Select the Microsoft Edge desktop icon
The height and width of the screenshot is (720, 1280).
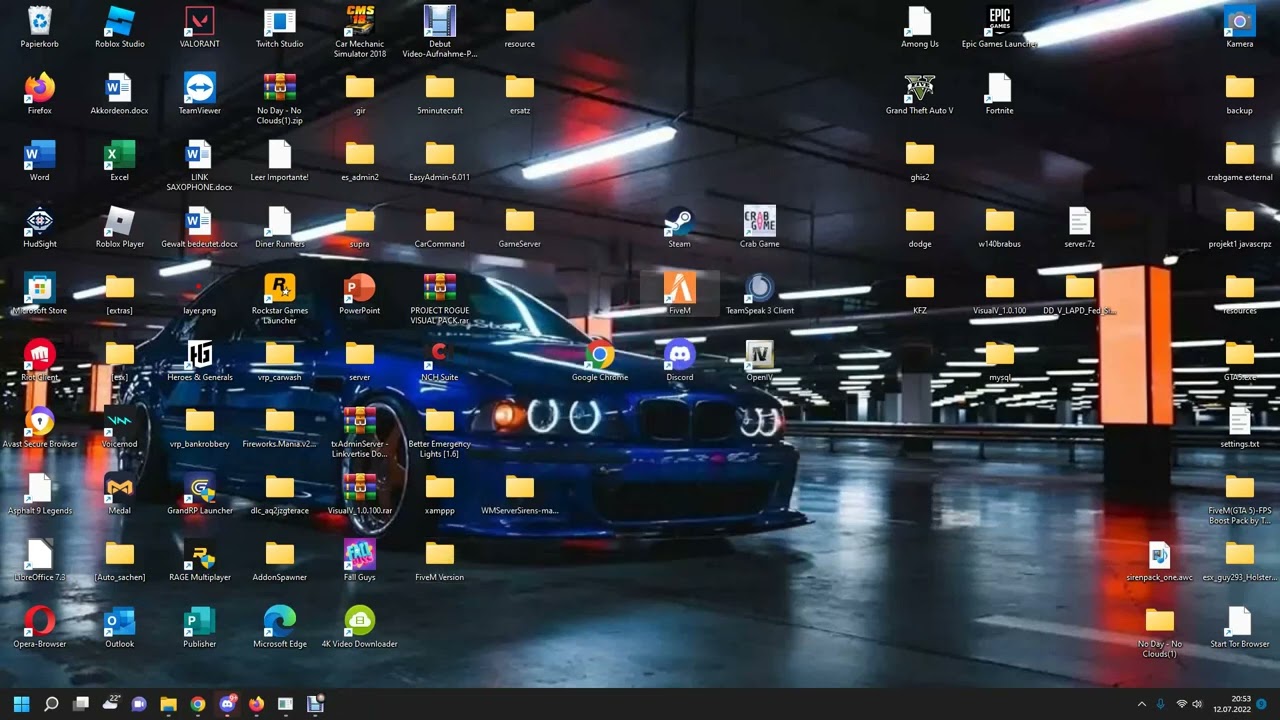point(280,628)
